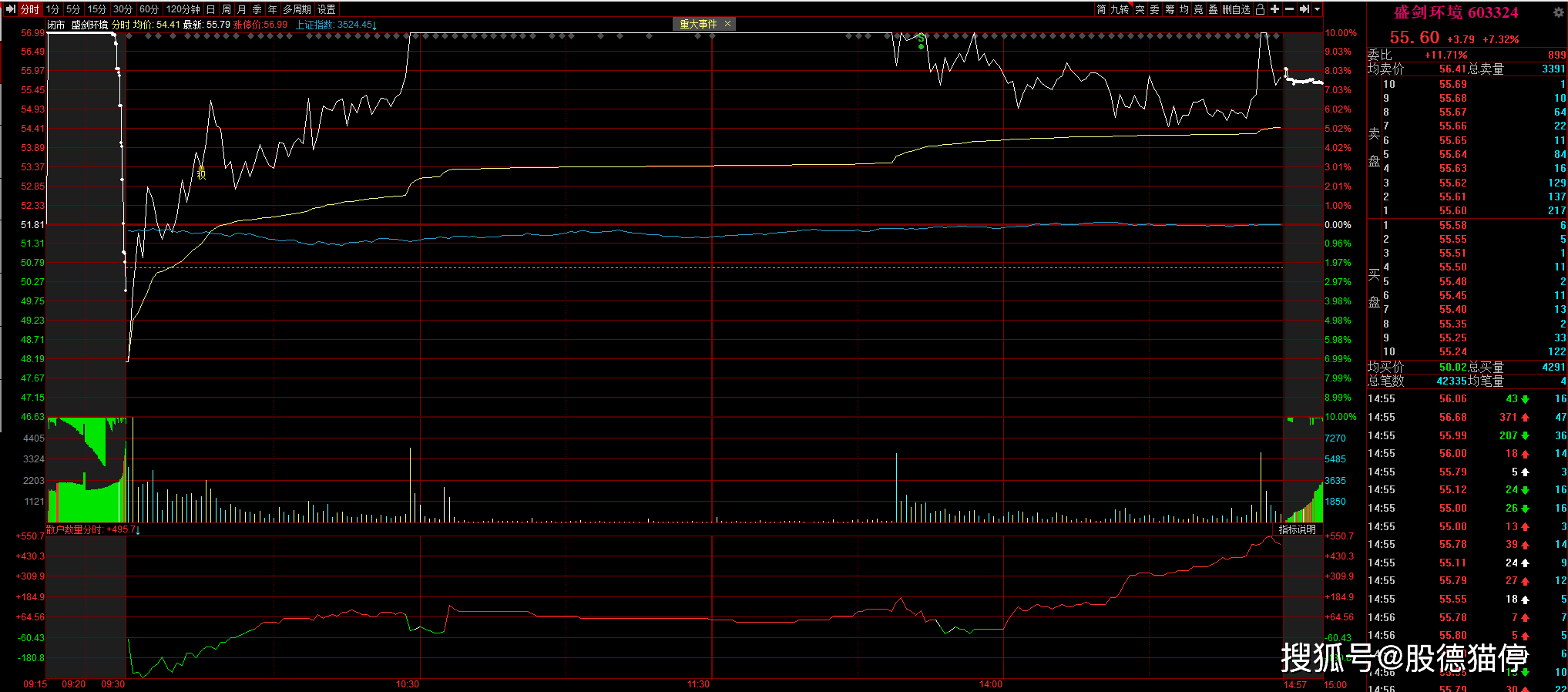Image resolution: width=1568 pixels, height=692 pixels.
Task: Toggle the 竞 auction button
Action: coord(1199,9)
